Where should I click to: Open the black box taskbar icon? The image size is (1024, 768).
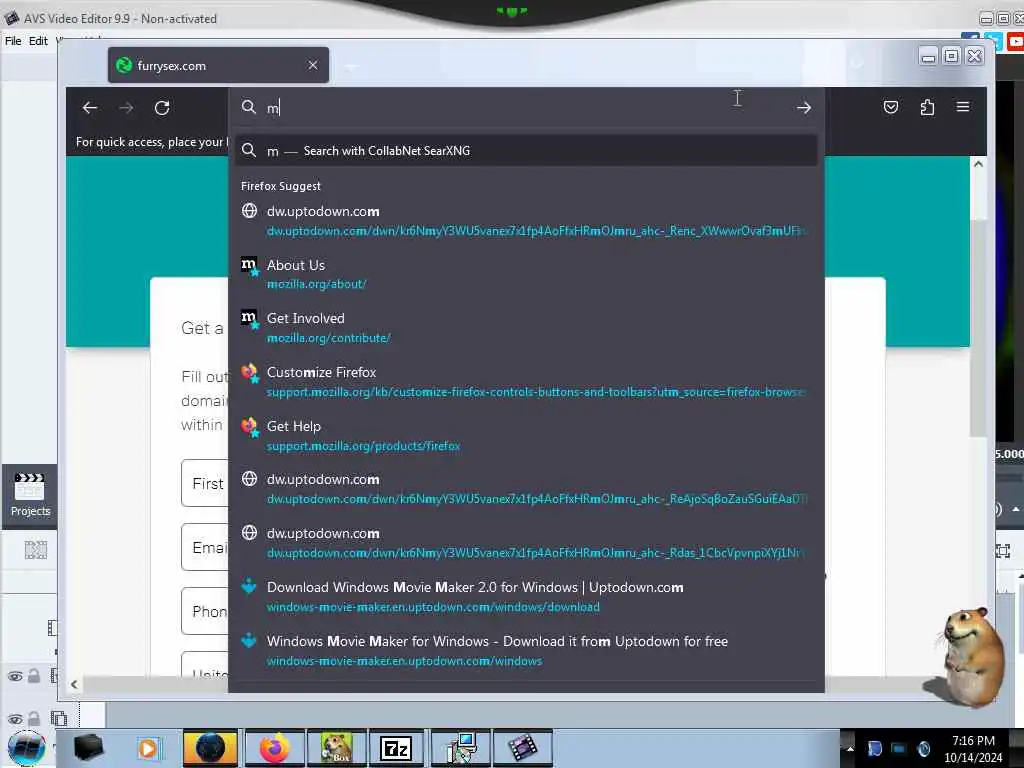point(88,748)
